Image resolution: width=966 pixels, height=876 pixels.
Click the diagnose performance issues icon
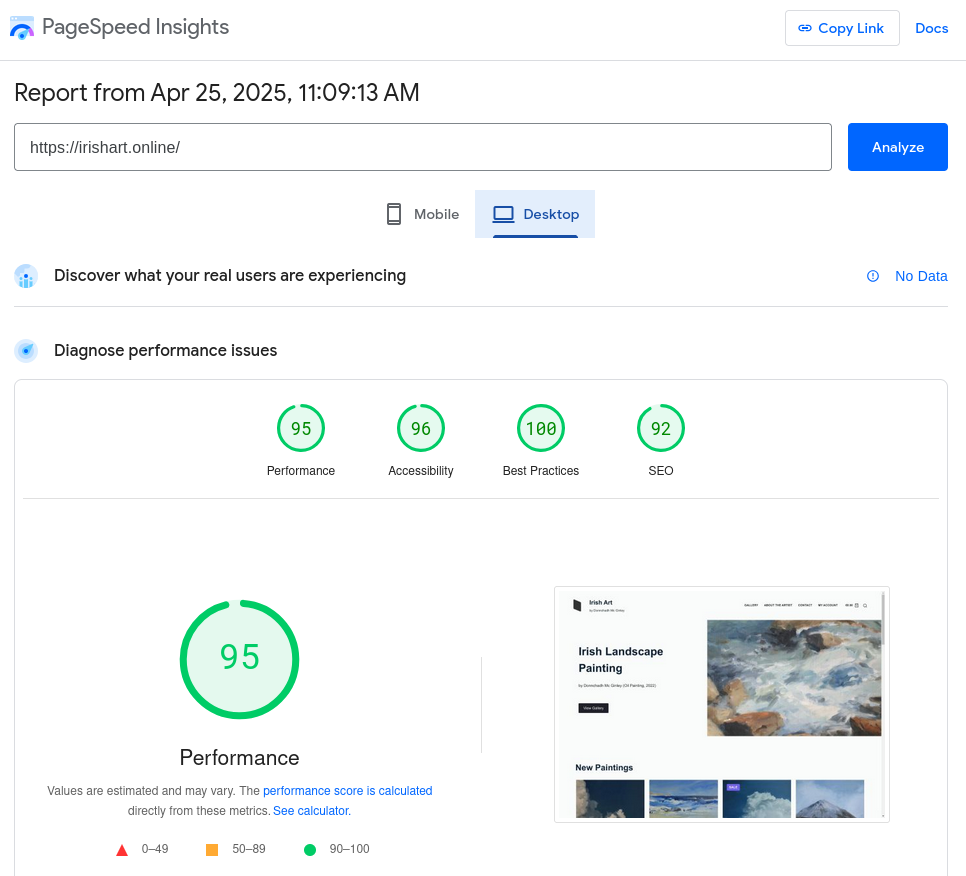click(x=26, y=351)
